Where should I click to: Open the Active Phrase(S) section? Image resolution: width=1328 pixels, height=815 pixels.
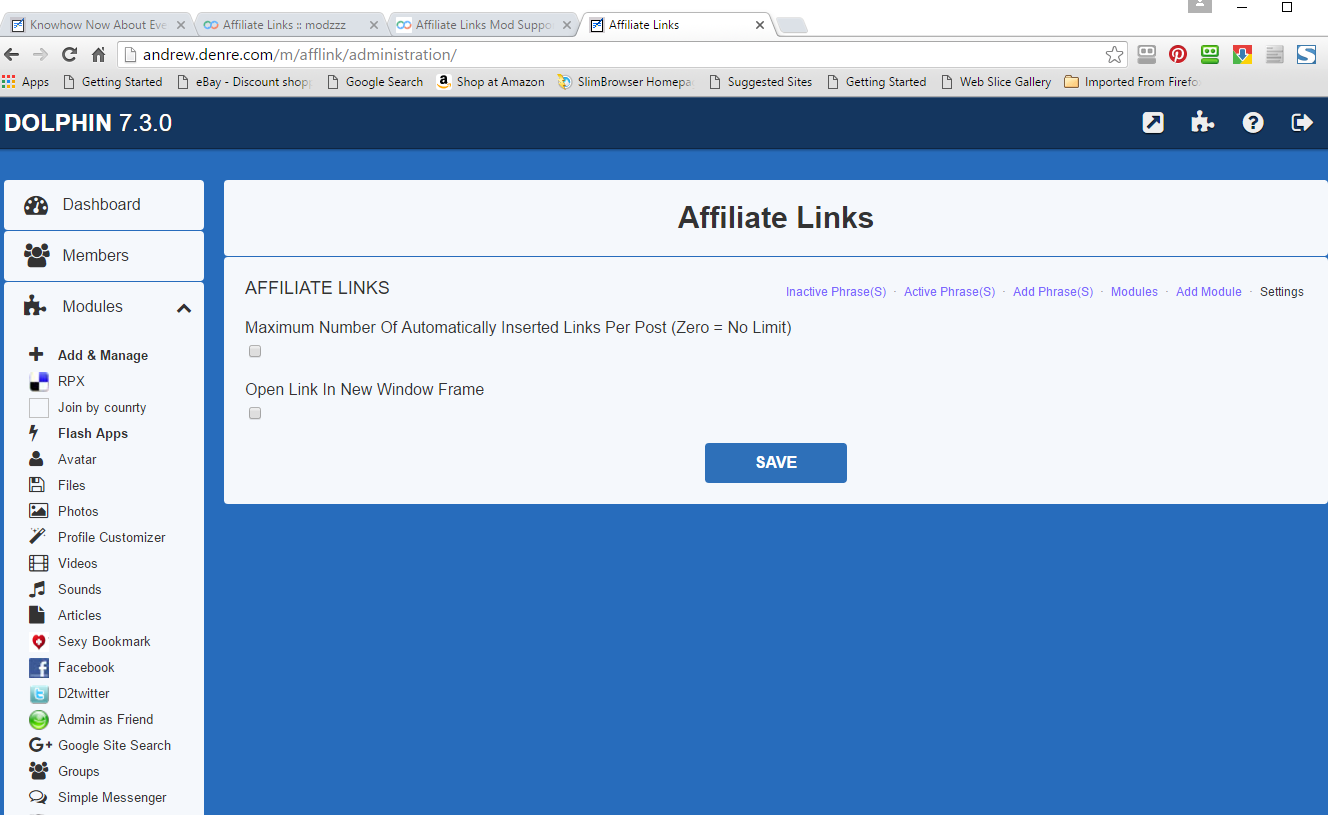coord(950,292)
